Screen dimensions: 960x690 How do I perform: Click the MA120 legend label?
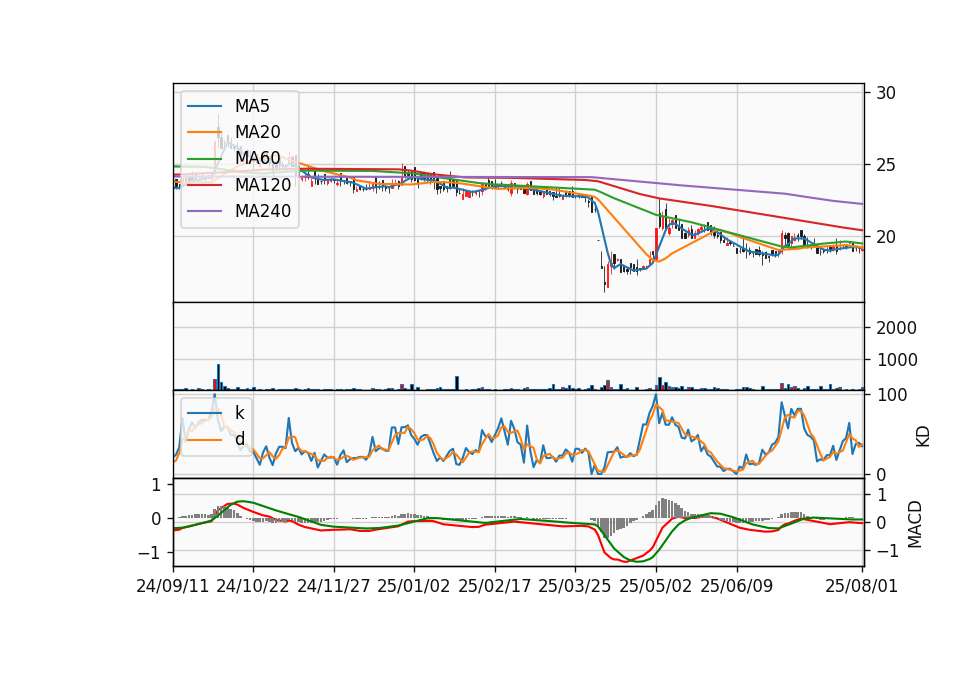pyautogui.click(x=263, y=184)
